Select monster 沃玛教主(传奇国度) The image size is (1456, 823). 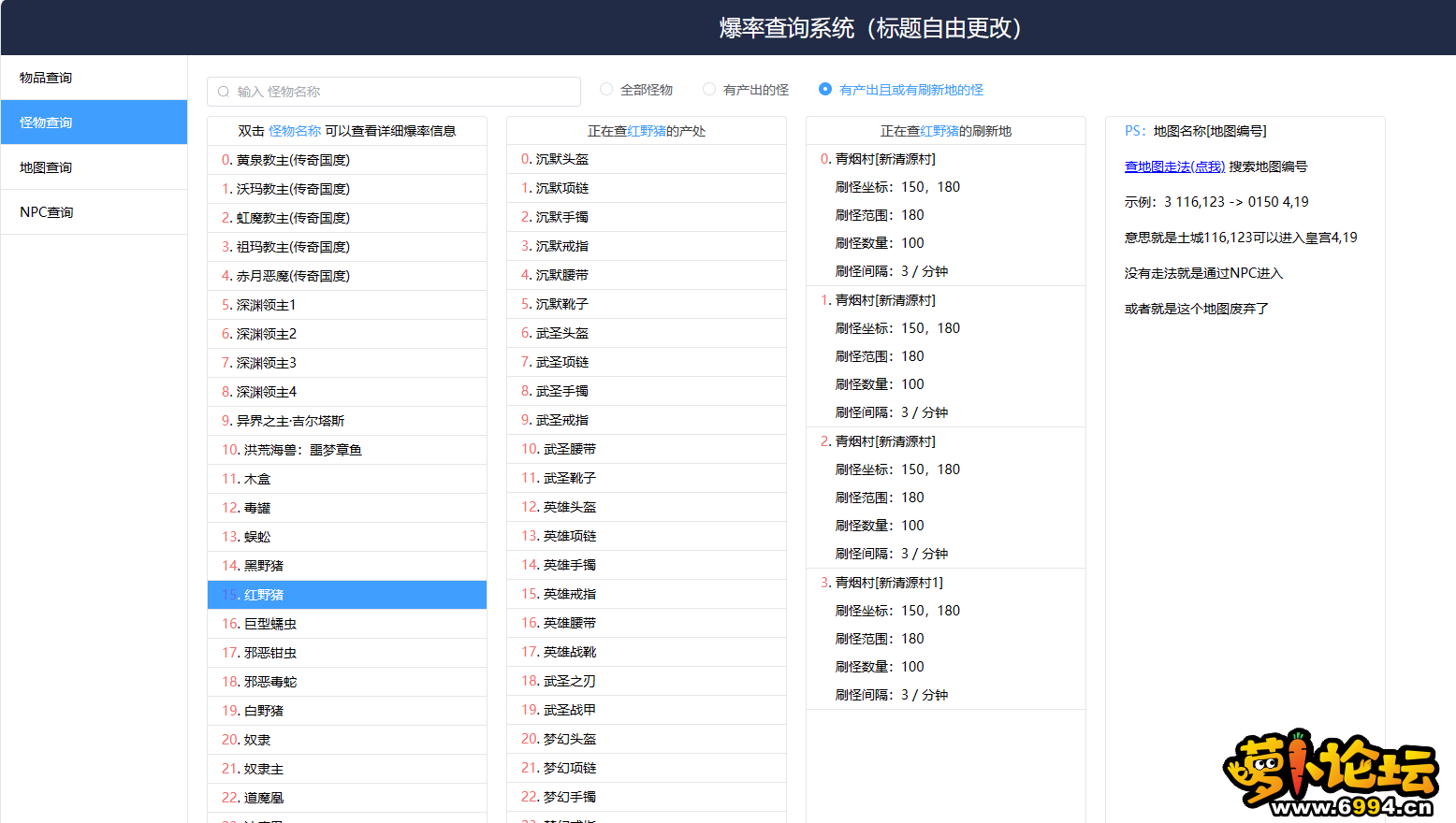pyautogui.click(x=347, y=189)
